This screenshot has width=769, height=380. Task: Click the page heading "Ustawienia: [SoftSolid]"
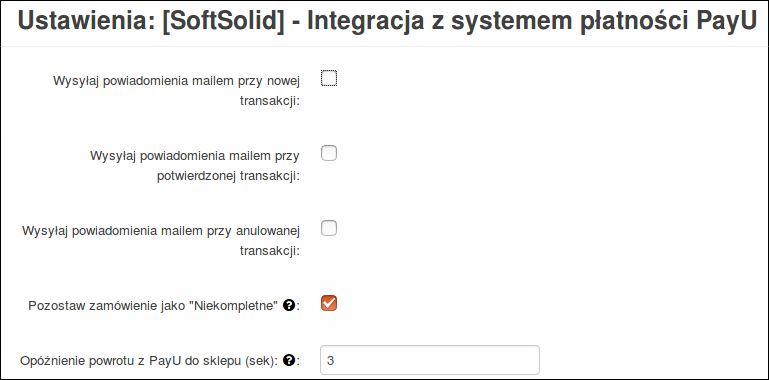tap(151, 24)
